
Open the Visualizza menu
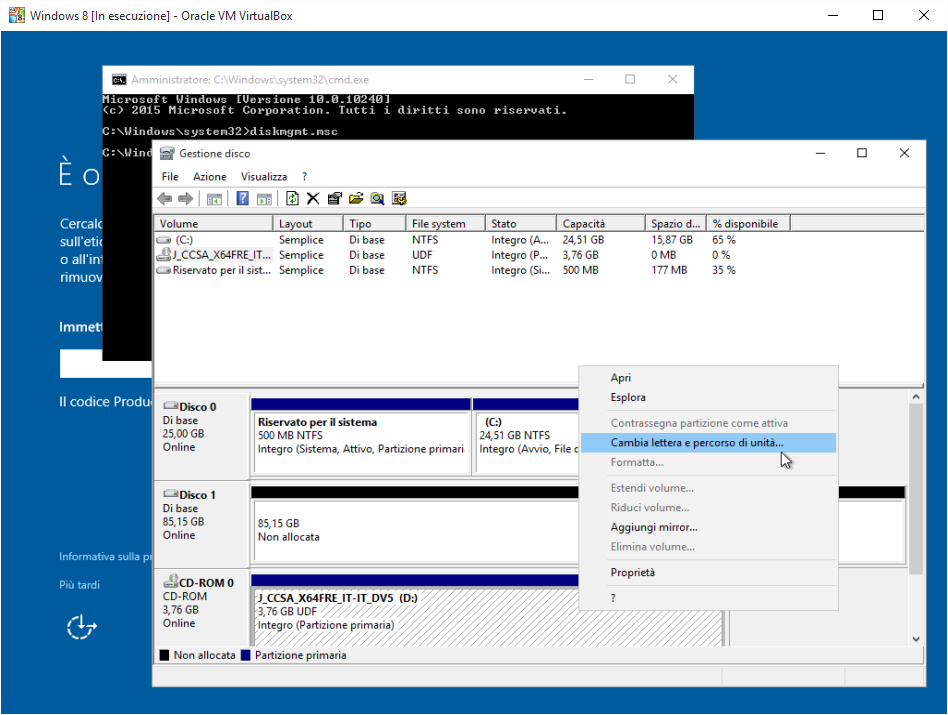tap(264, 176)
